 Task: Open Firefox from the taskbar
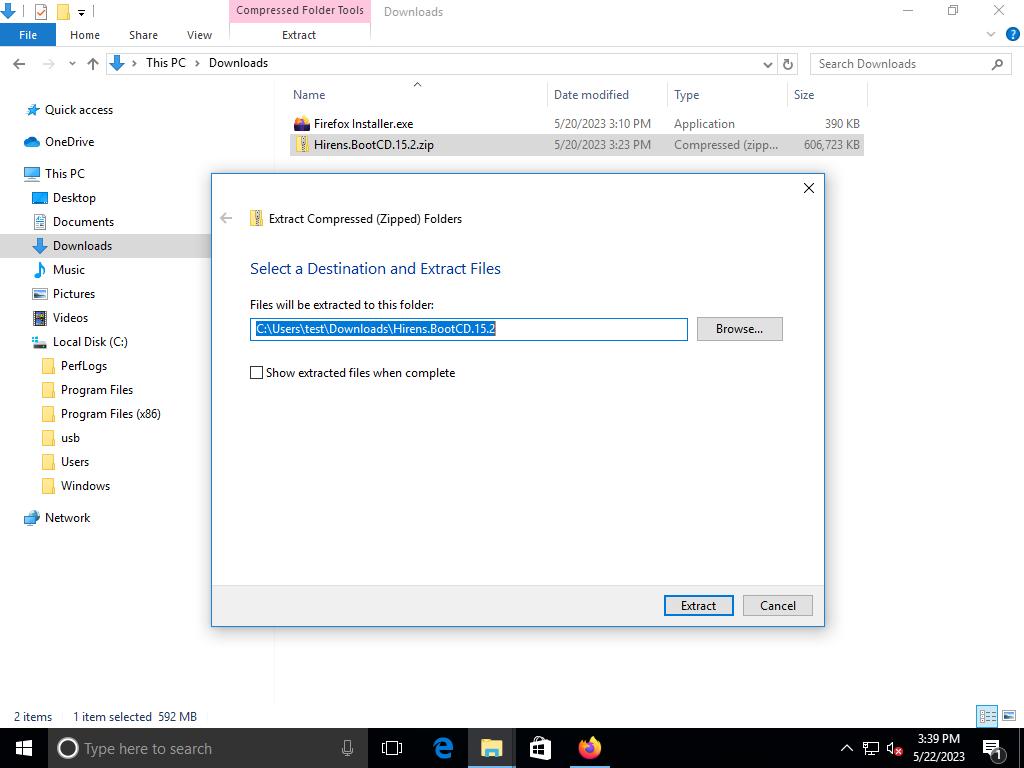point(589,748)
